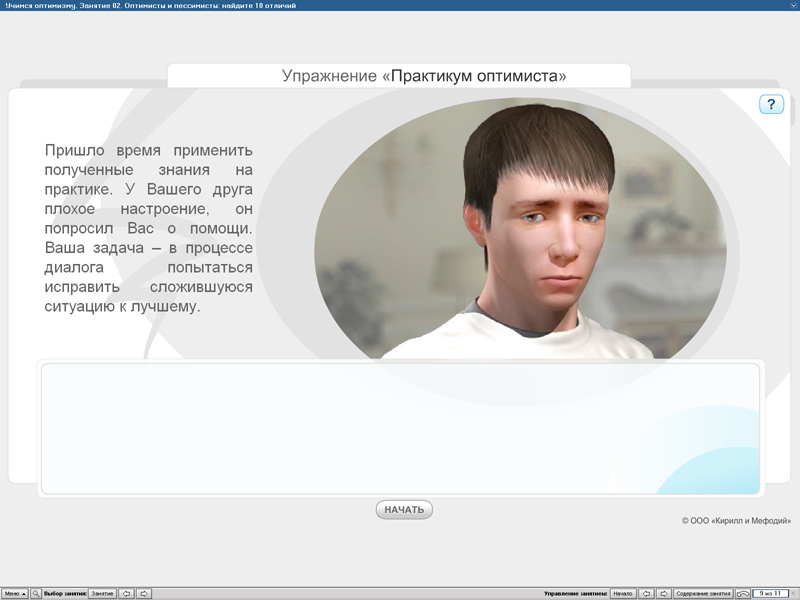This screenshot has height=600, width=800.
Task: Open the help question mark icon
Action: [x=770, y=103]
